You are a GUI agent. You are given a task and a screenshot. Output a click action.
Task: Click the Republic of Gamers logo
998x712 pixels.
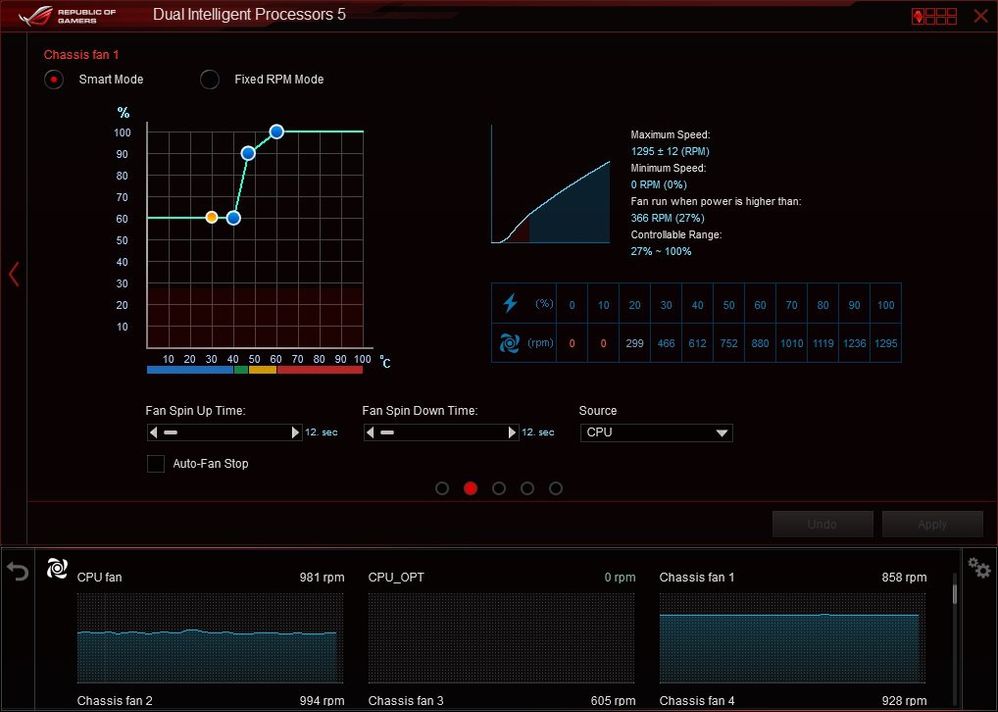(x=67, y=15)
